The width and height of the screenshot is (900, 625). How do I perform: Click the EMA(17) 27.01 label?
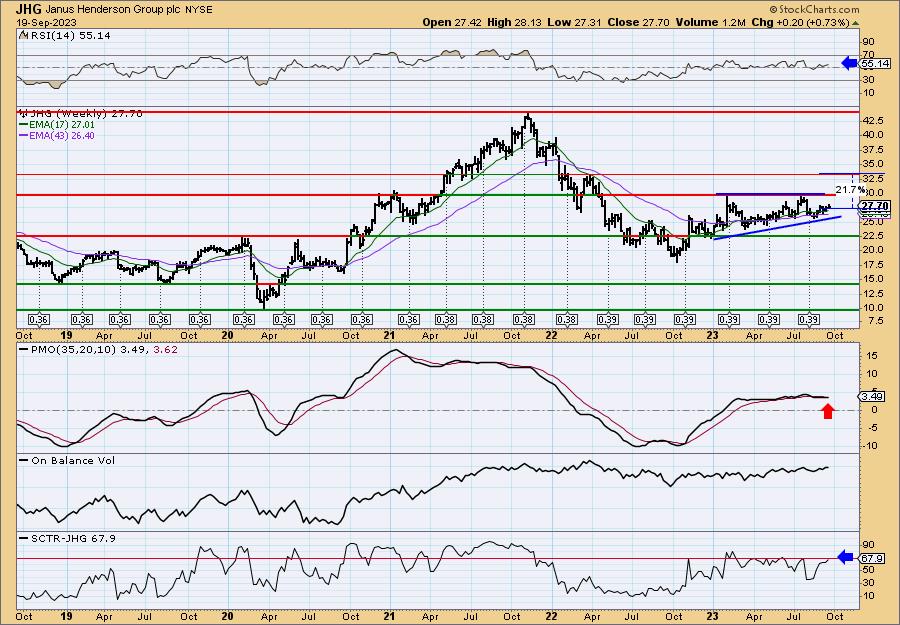coord(62,125)
